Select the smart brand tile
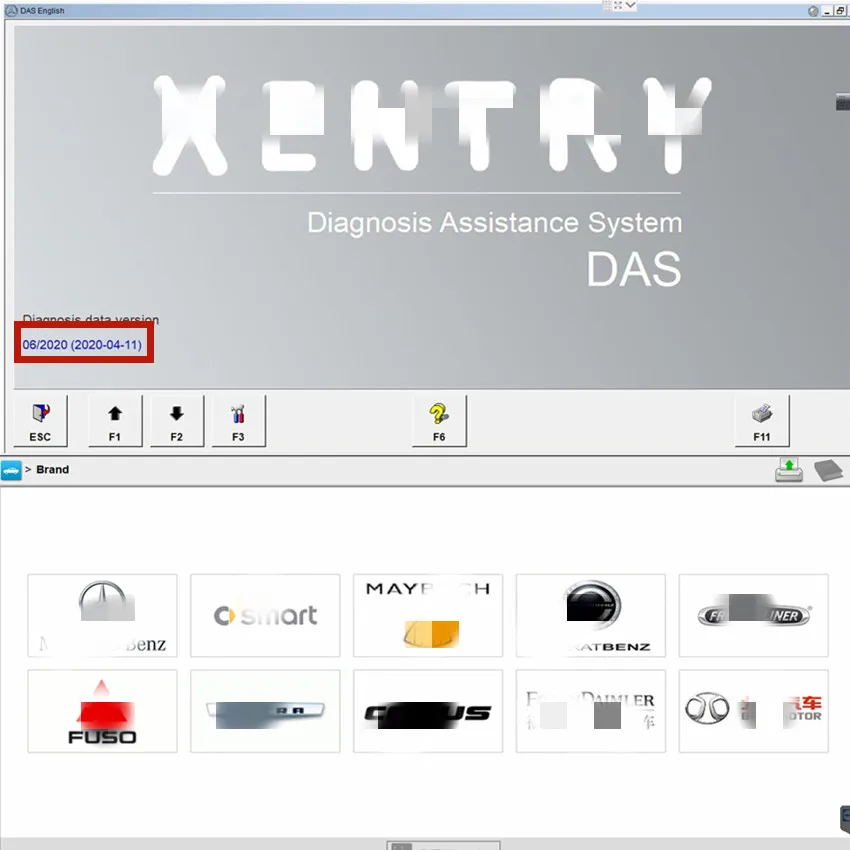 click(264, 615)
